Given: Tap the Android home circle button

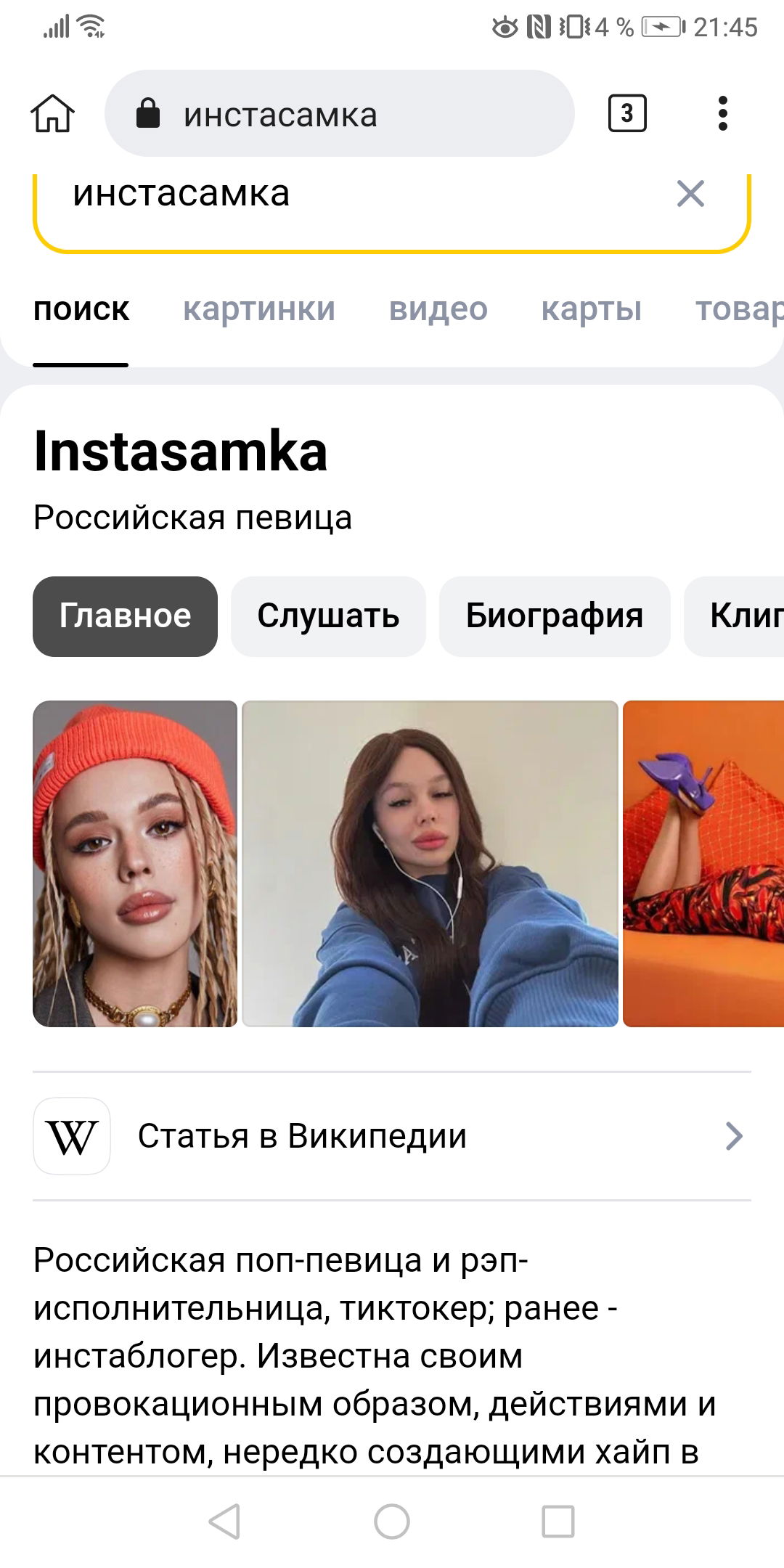Looking at the screenshot, I should pyautogui.click(x=392, y=1522).
